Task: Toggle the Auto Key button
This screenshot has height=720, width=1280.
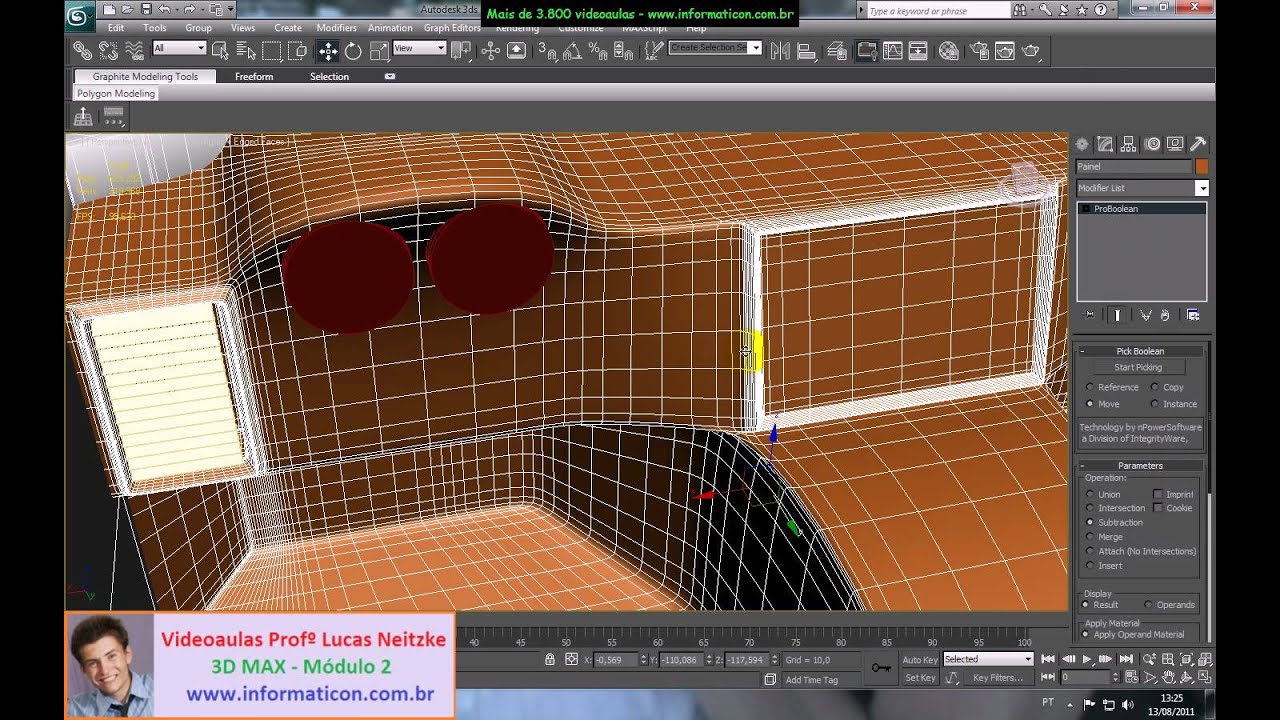Action: [x=920, y=660]
